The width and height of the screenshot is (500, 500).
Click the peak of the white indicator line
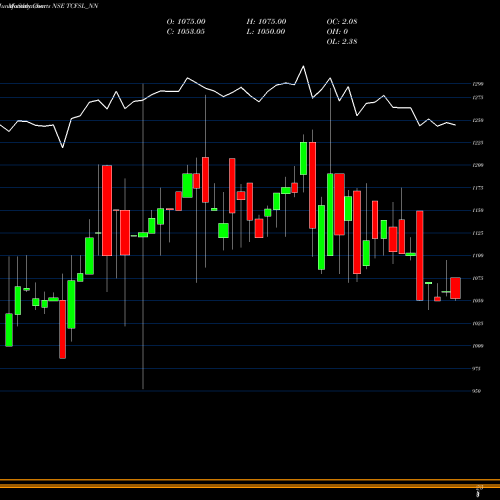303,66
